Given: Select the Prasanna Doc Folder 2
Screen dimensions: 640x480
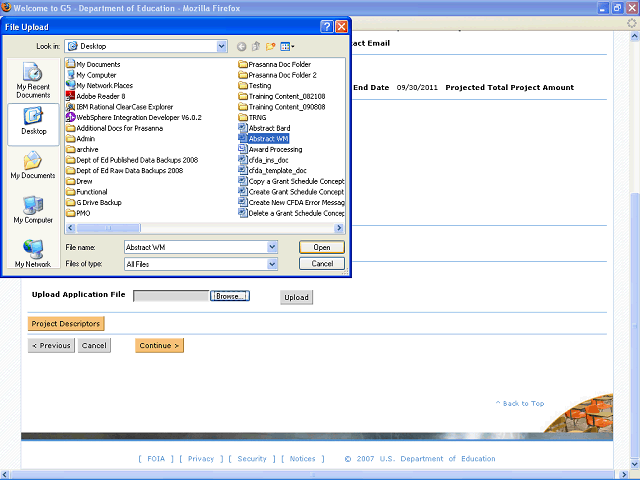Looking at the screenshot, I should 277,75.
